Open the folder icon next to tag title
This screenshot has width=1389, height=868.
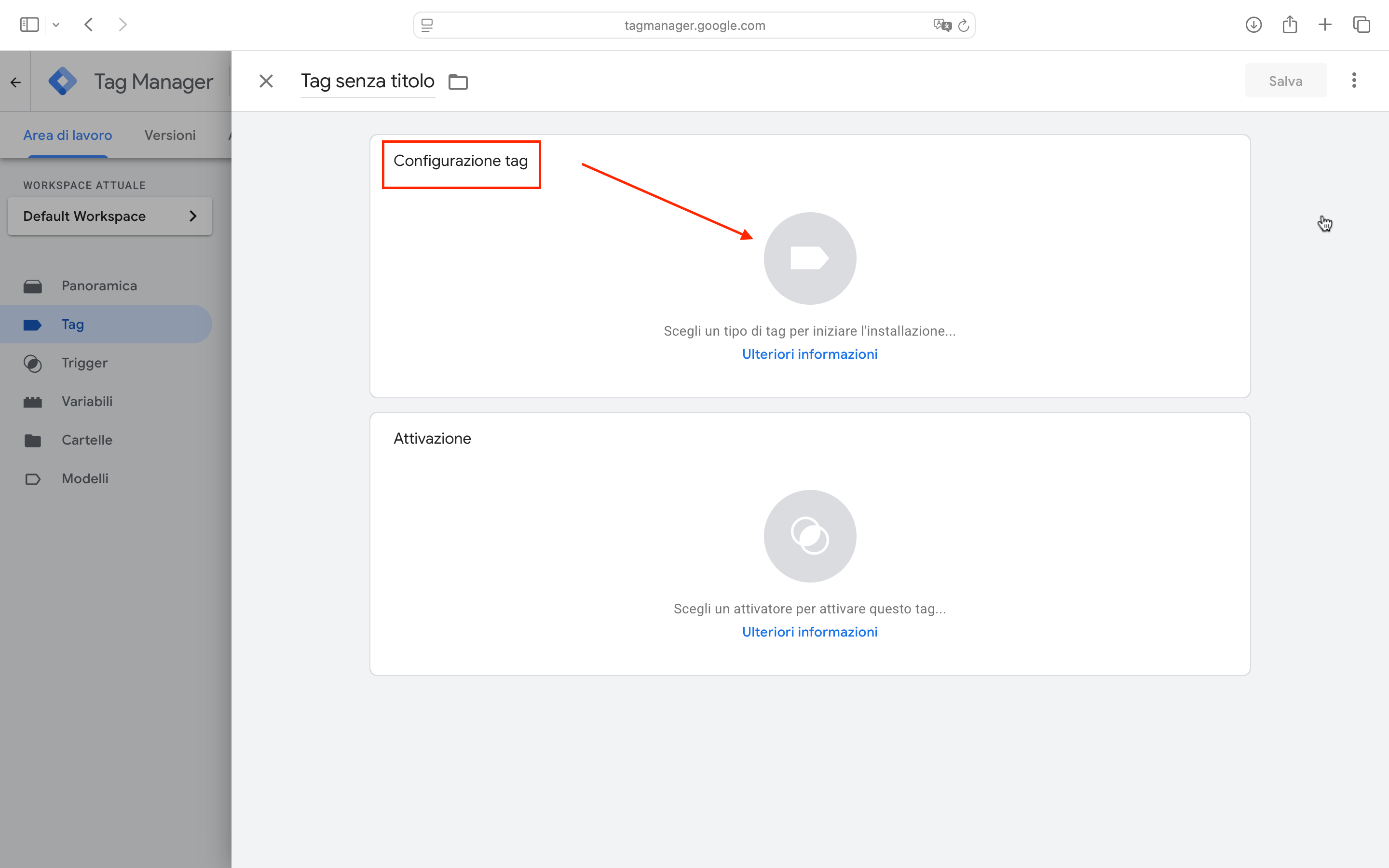pyautogui.click(x=457, y=81)
